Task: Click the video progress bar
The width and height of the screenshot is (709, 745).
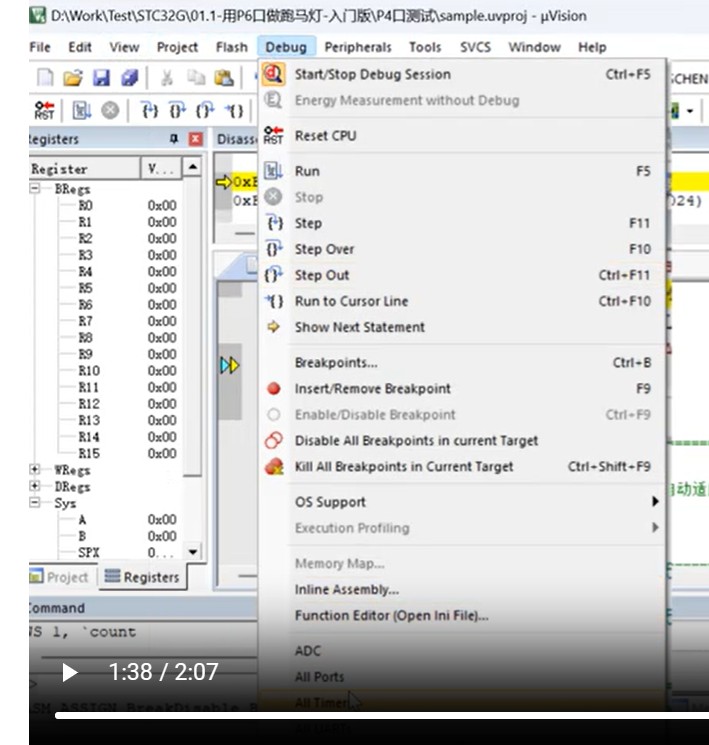Action: pyautogui.click(x=382, y=715)
